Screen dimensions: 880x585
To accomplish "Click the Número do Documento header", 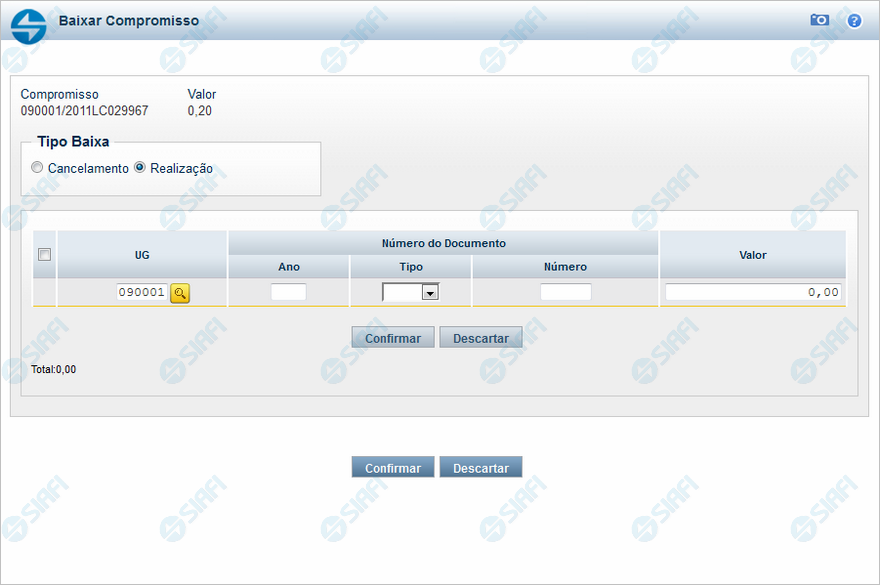I will point(443,243).
